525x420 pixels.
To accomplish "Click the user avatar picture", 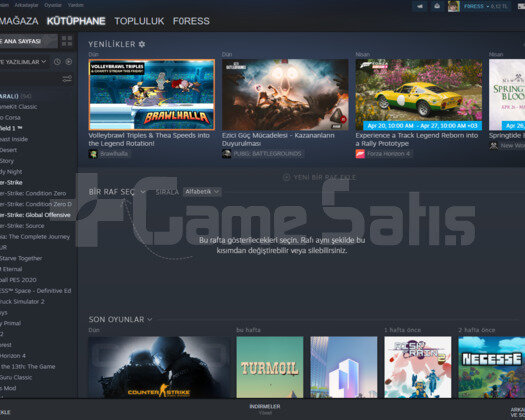I will coord(453,6).
